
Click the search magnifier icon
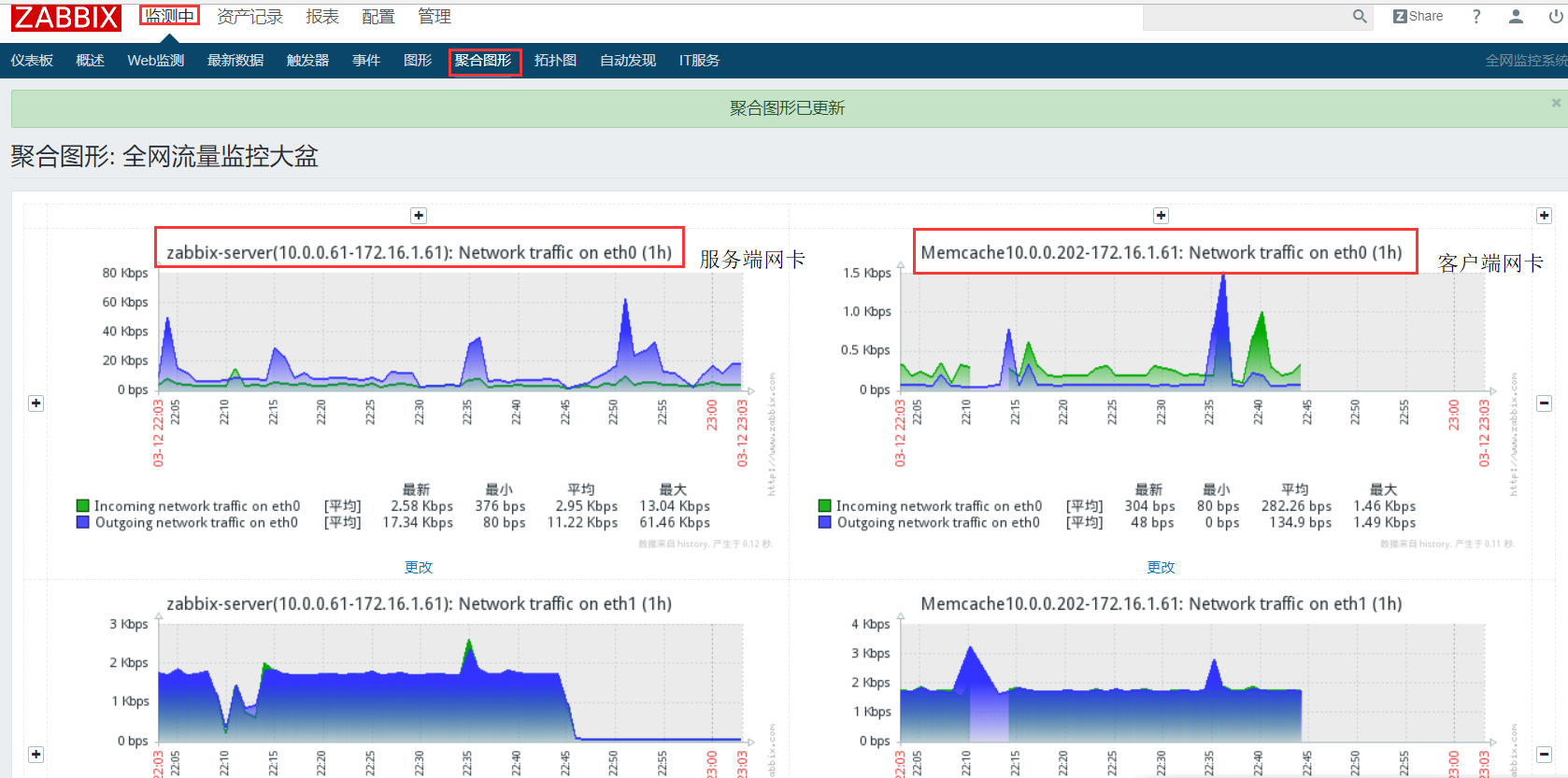[1360, 16]
